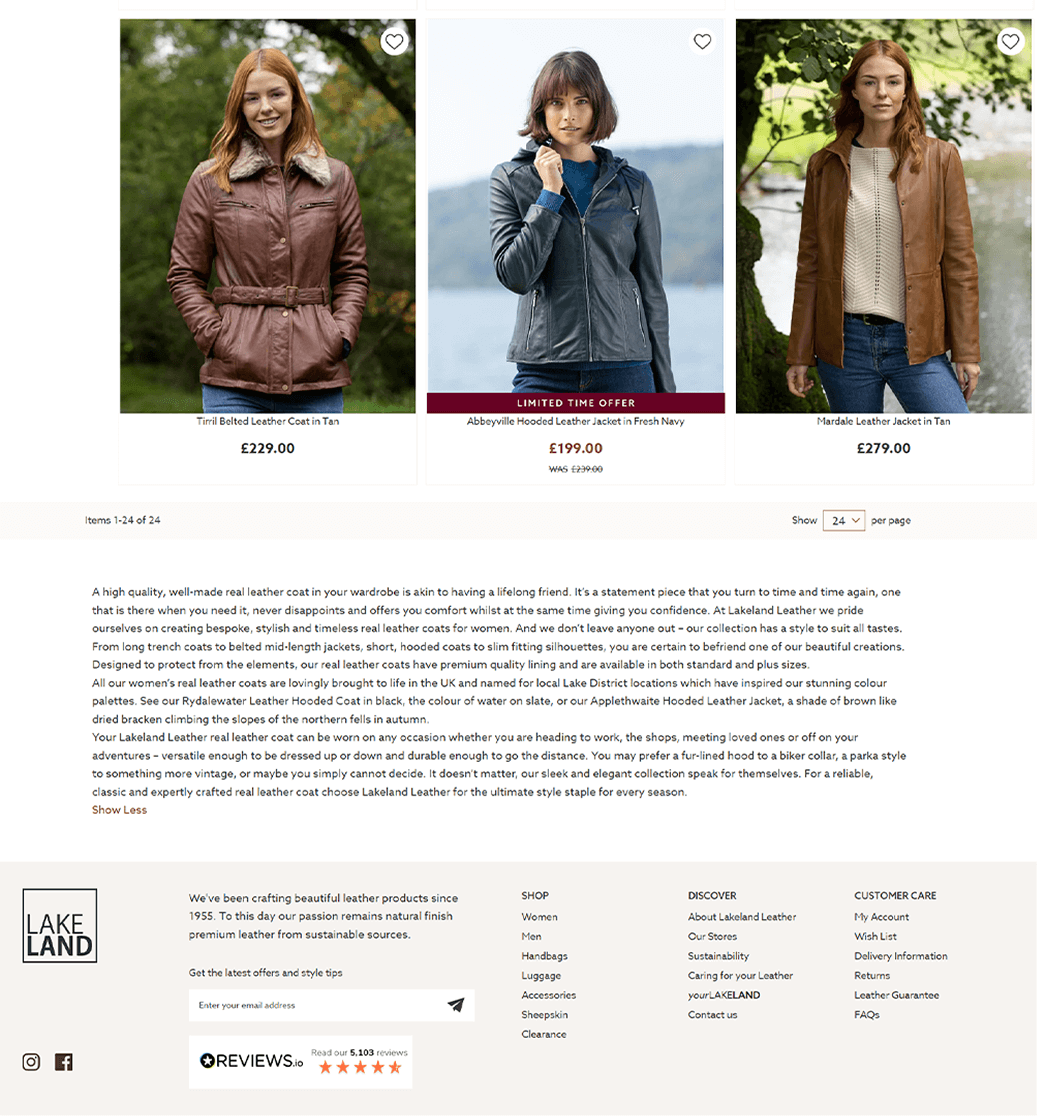Image resolution: width=1038 pixels, height=1119 pixels.
Task: Open the Clearance footer link
Action: (543, 1034)
